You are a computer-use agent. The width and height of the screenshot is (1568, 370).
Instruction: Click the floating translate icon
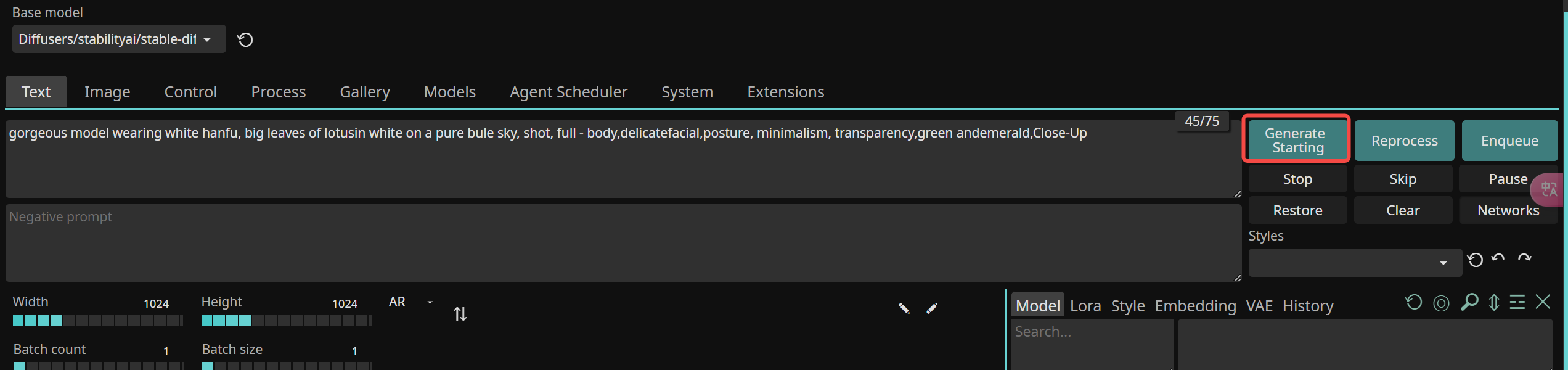click(x=1548, y=189)
